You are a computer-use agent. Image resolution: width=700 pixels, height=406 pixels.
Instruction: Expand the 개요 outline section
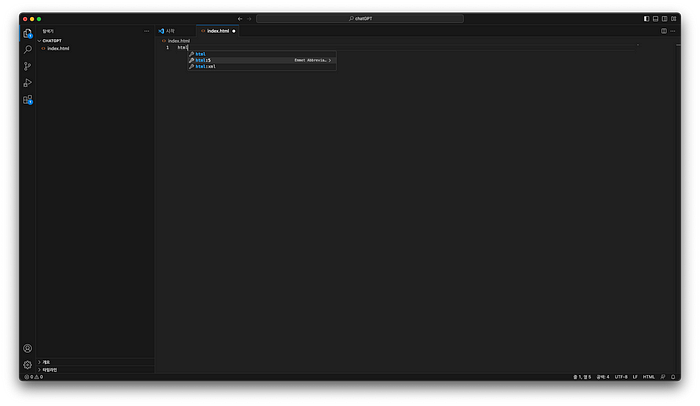coord(46,362)
